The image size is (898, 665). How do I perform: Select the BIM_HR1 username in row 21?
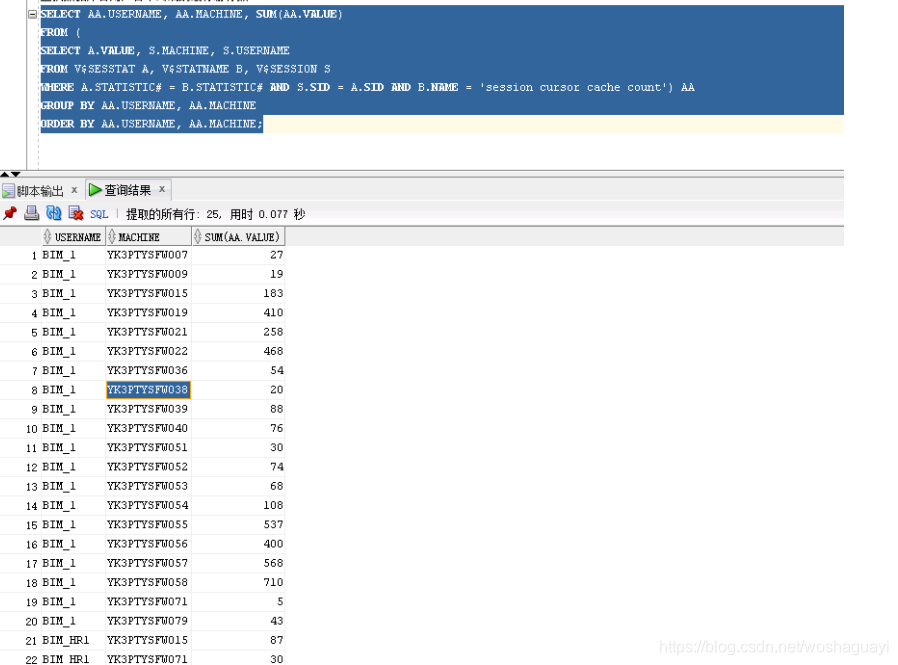pyautogui.click(x=66, y=640)
